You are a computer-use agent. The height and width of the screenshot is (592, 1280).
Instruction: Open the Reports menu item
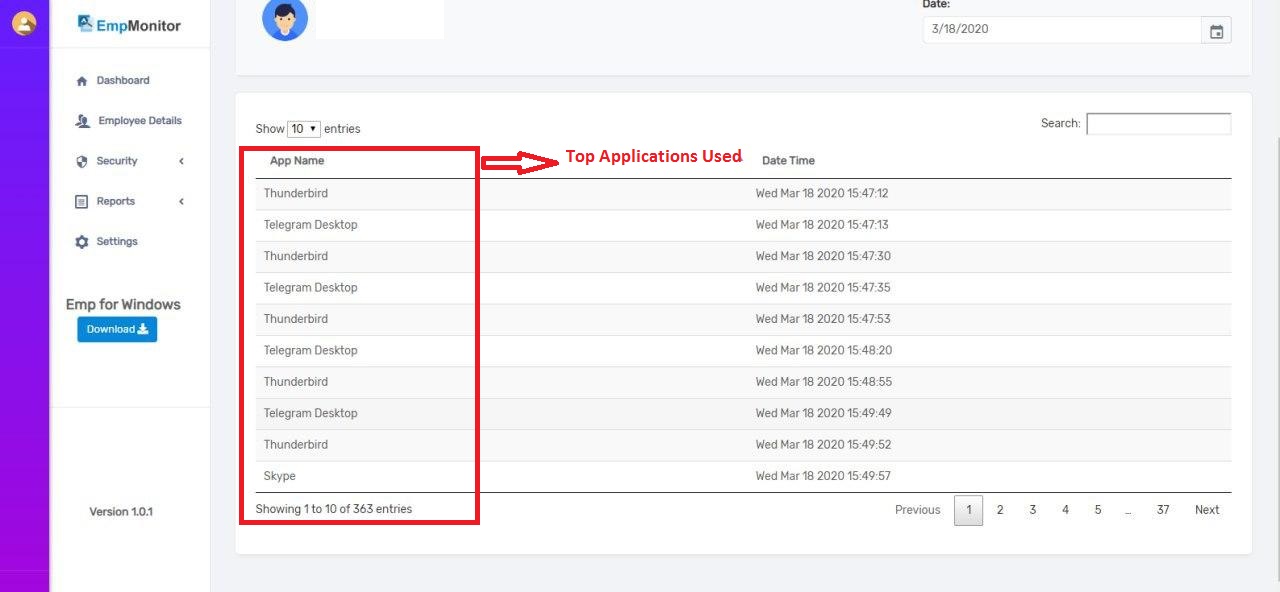click(x=116, y=201)
